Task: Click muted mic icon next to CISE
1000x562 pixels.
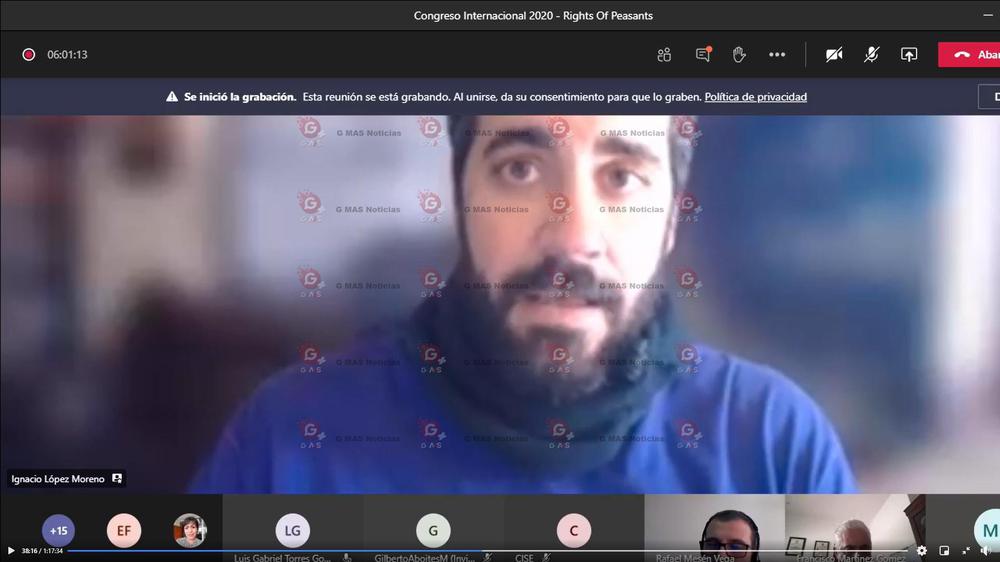Action: 547,558
